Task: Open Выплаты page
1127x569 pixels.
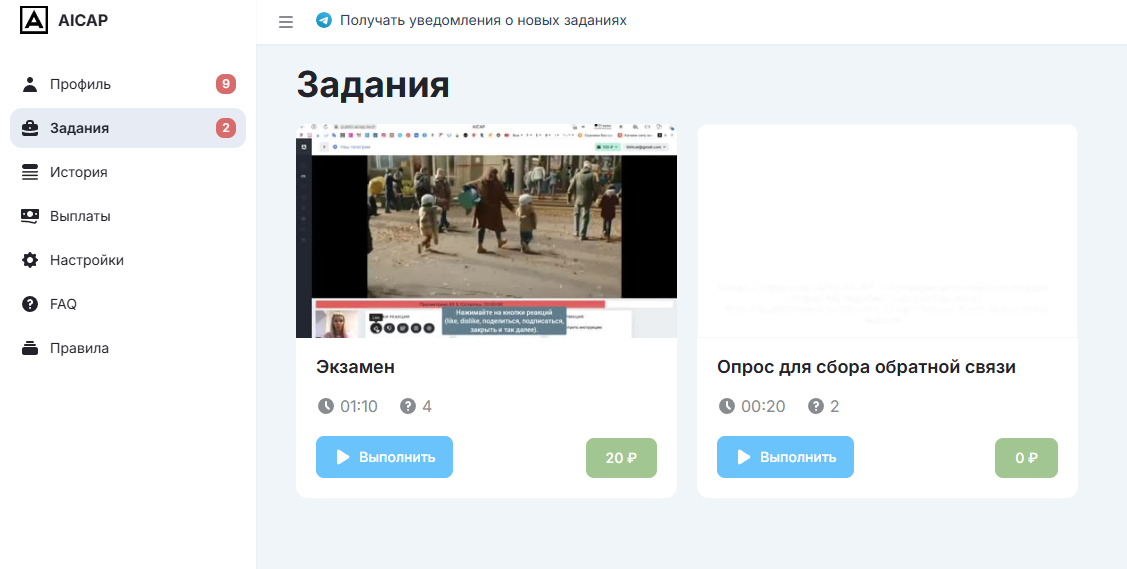Action: (128, 216)
